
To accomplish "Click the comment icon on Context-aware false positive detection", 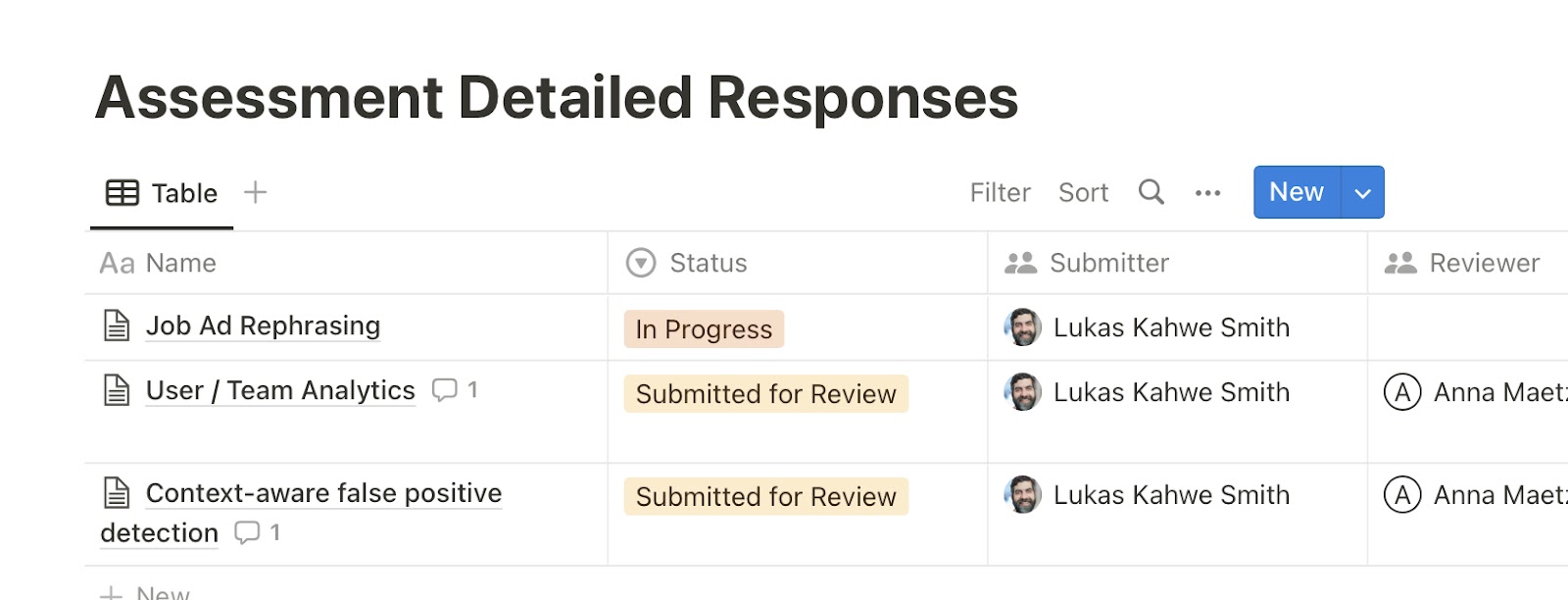I will pos(244,532).
